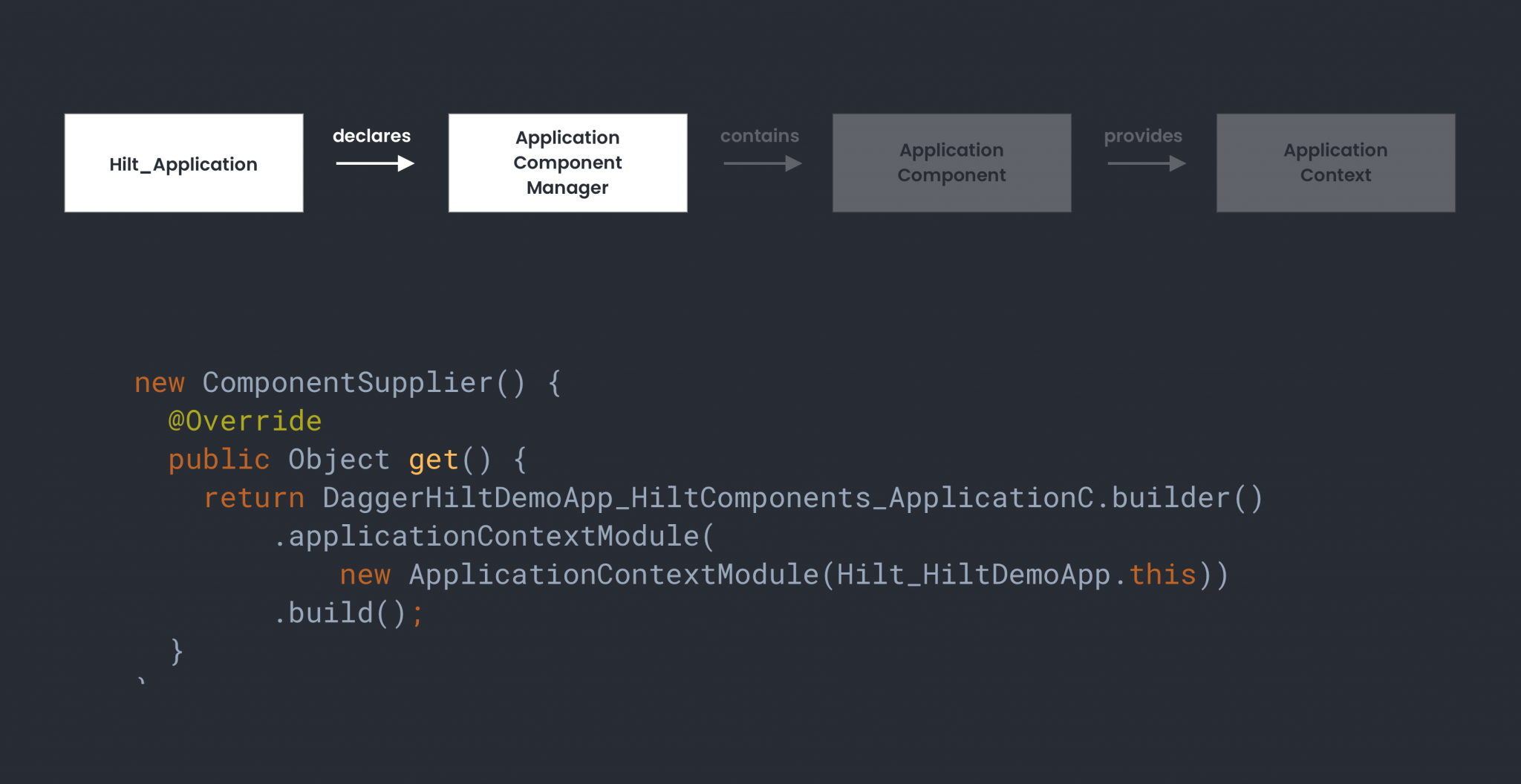This screenshot has height=784, width=1521.
Task: Click the @Override annotation in the code
Action: 244,420
